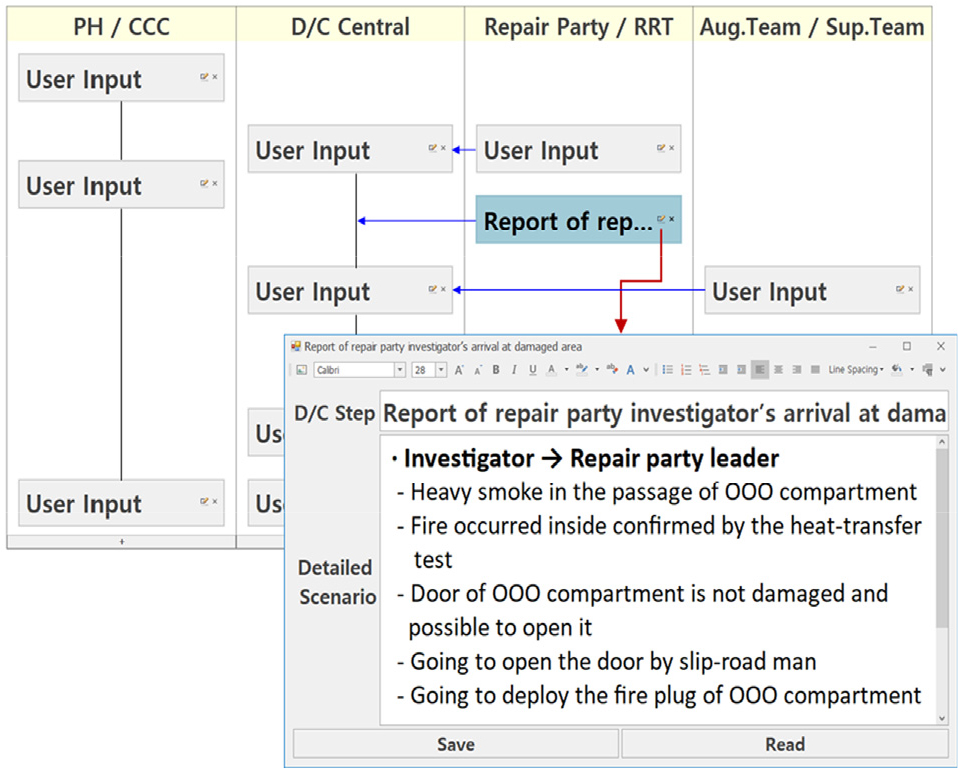The height and width of the screenshot is (769, 958).
Task: Click the font color underlined A icon
Action: (x=551, y=370)
